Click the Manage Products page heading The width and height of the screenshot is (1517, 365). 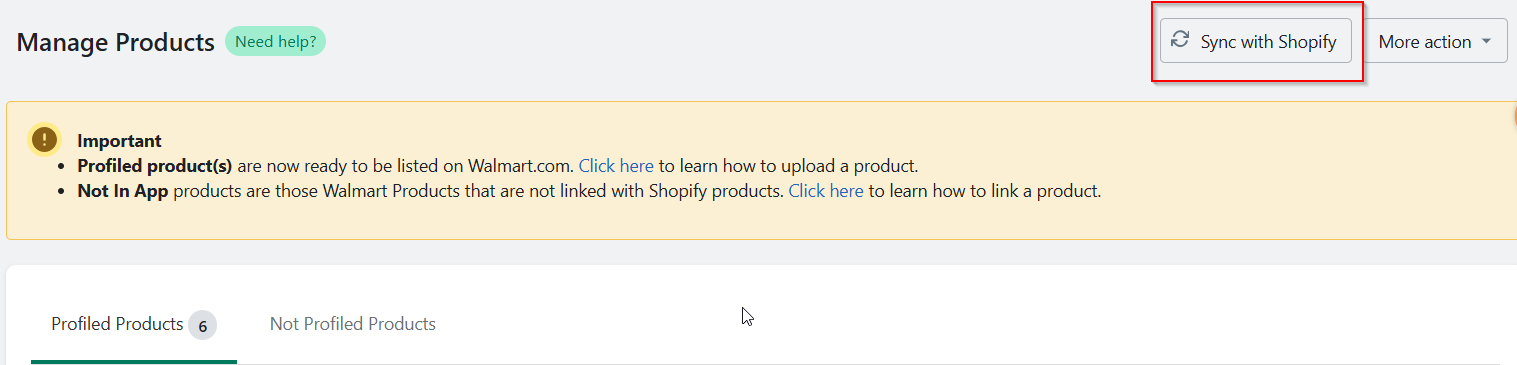116,42
